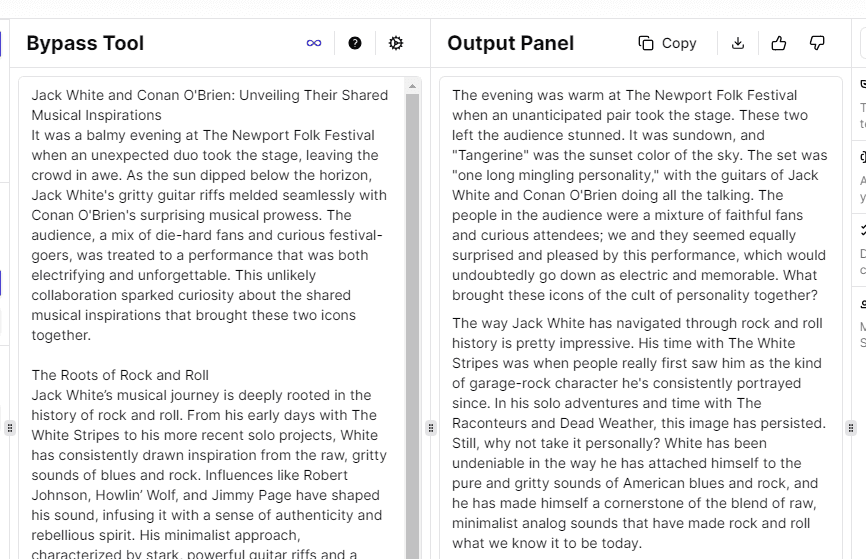Click the 'Bypass Tool' panel title
This screenshot has height=559, width=866.
click(85, 43)
